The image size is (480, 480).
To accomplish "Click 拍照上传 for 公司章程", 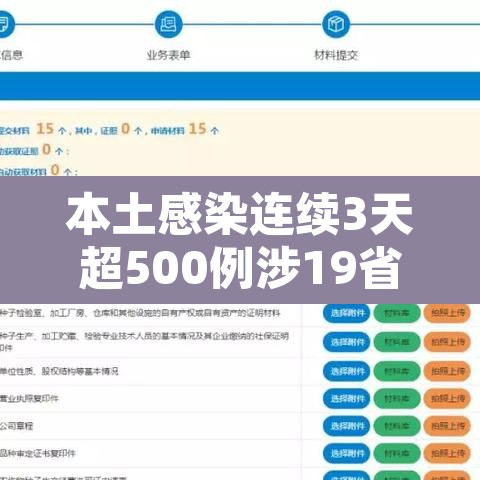I will coord(447,426).
